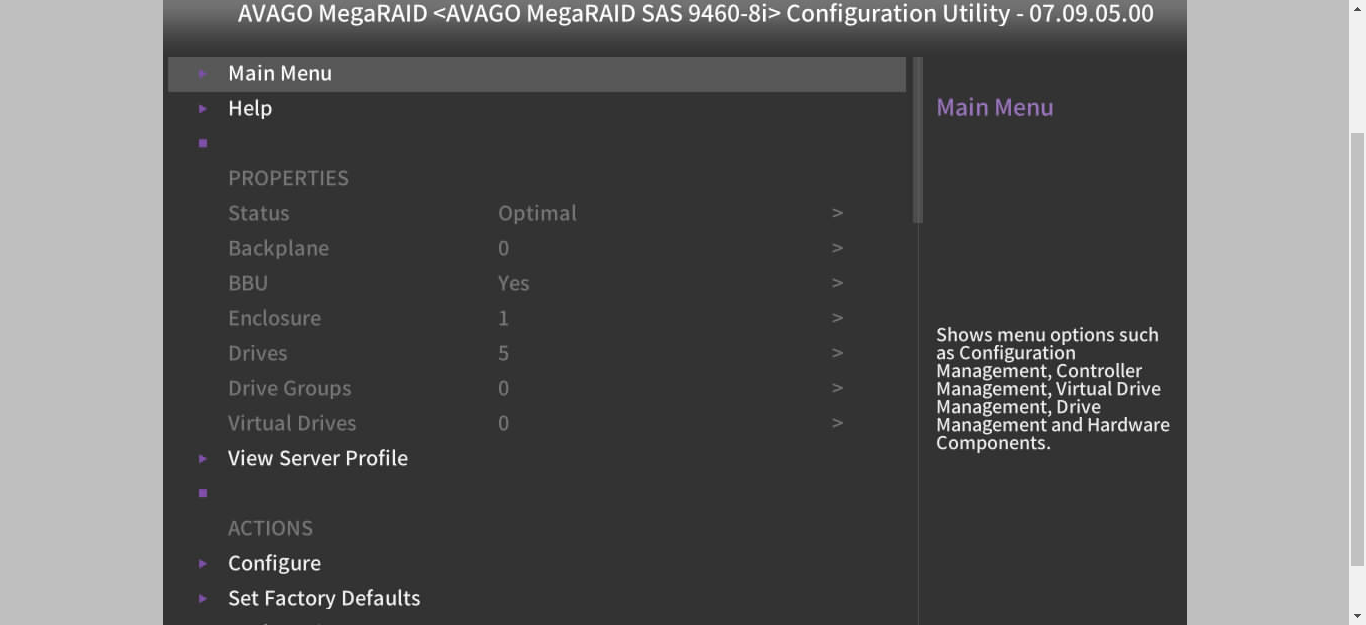The image size is (1366, 625).
Task: Click the Drives property label
Action: click(x=258, y=353)
